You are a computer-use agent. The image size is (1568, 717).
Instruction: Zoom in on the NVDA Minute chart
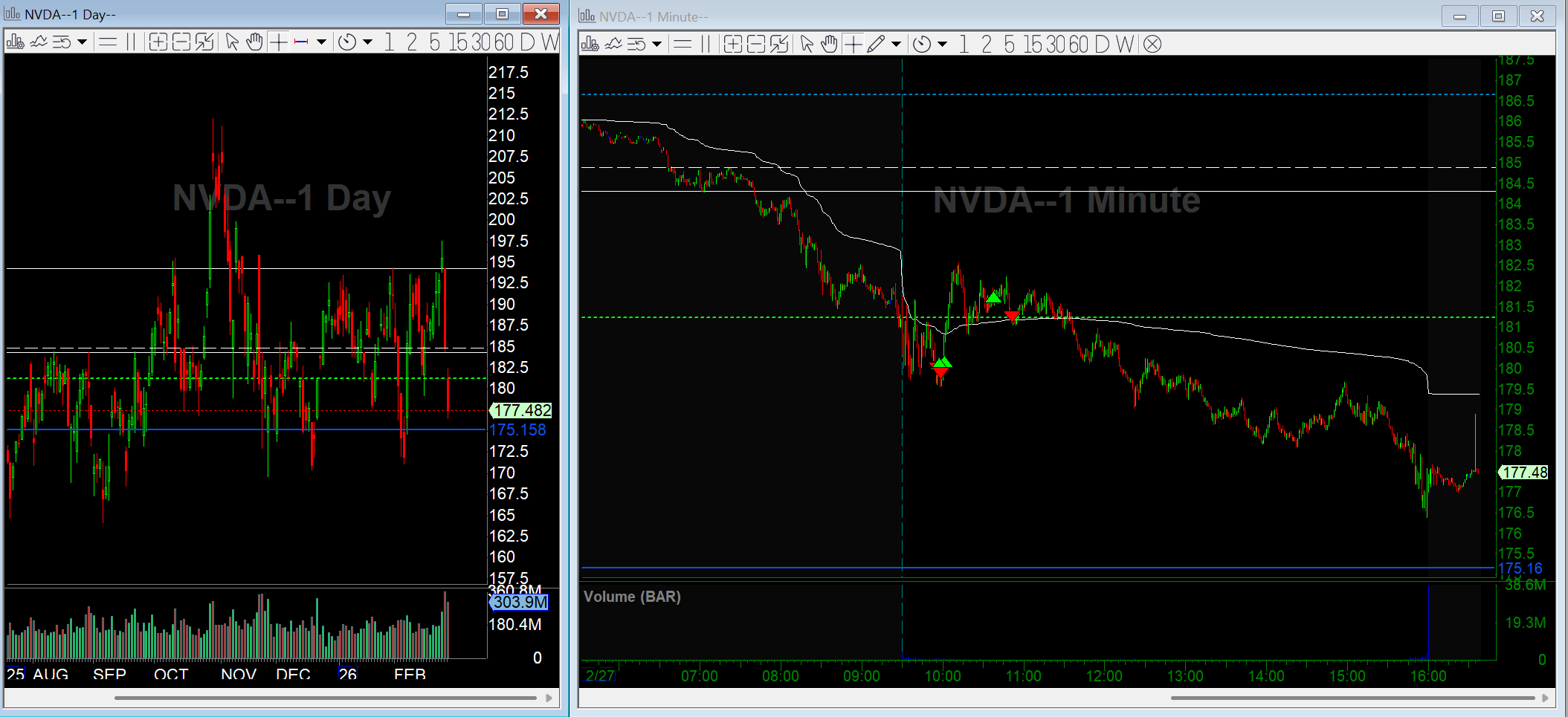click(732, 45)
